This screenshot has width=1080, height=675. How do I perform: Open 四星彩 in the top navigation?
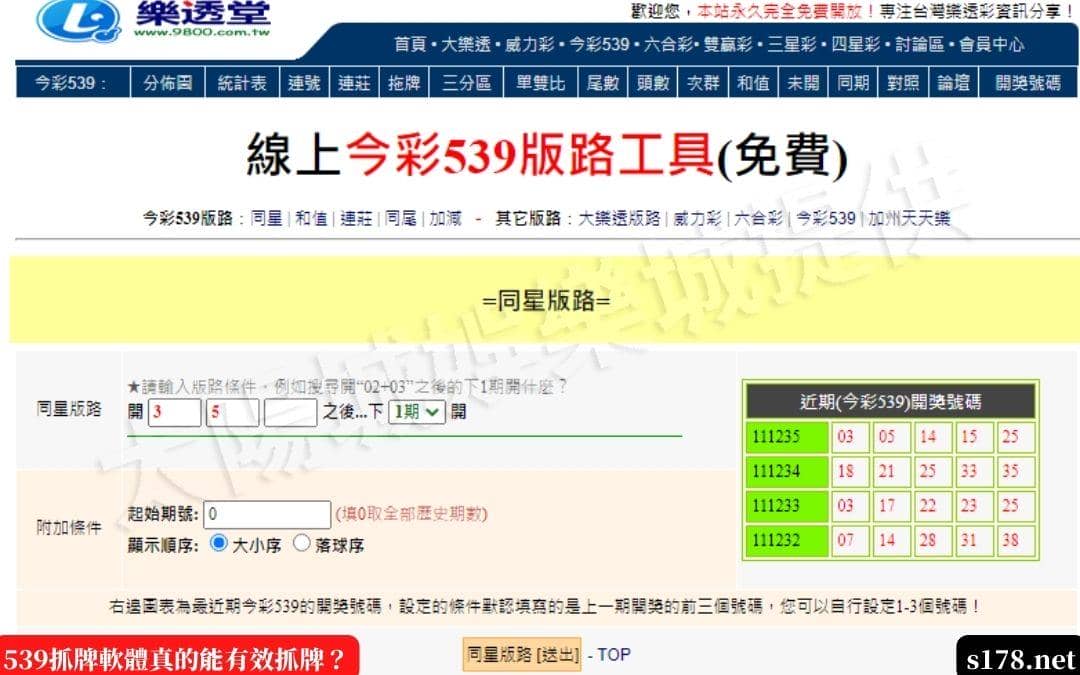click(855, 45)
